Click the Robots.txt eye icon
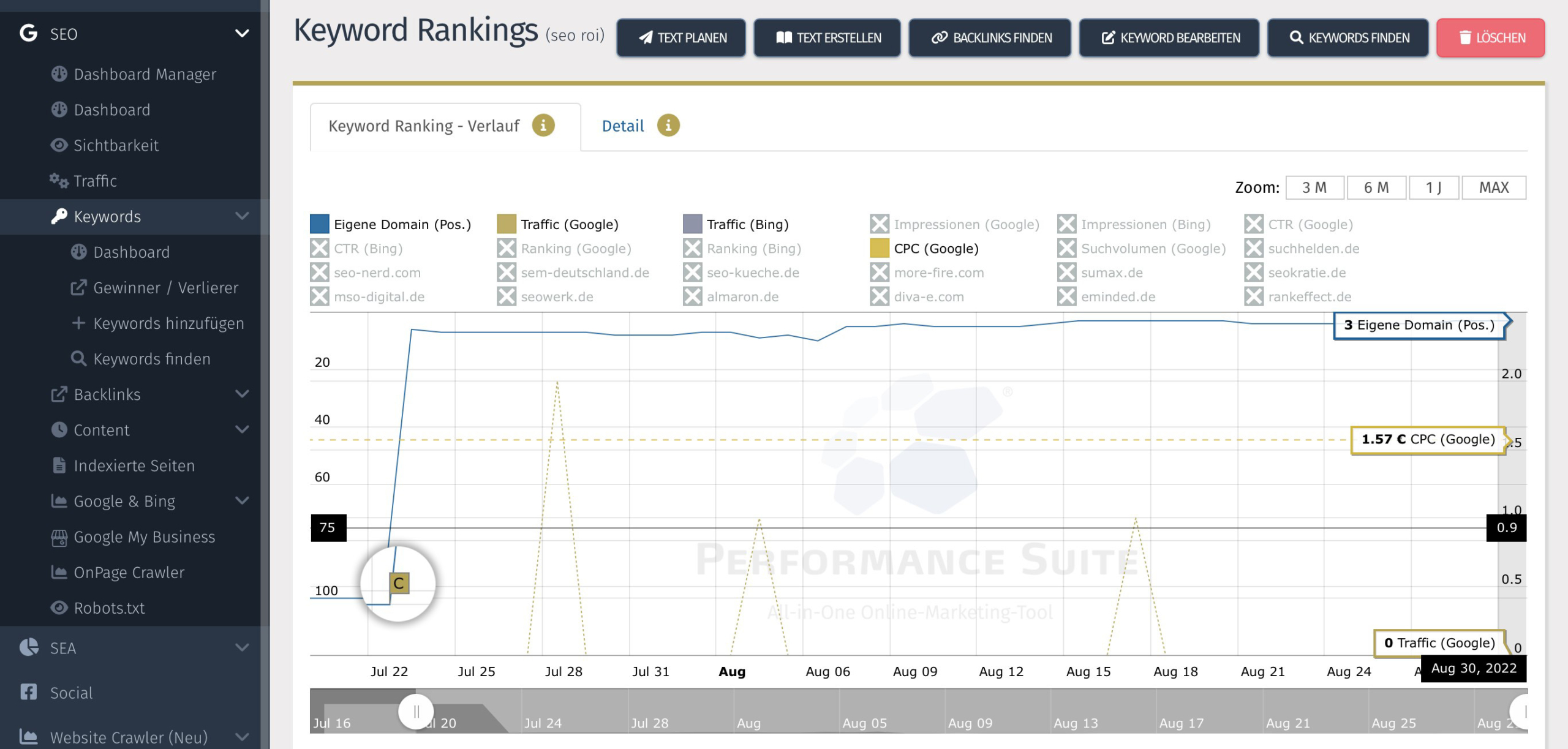The width and height of the screenshot is (1568, 749). (x=59, y=608)
